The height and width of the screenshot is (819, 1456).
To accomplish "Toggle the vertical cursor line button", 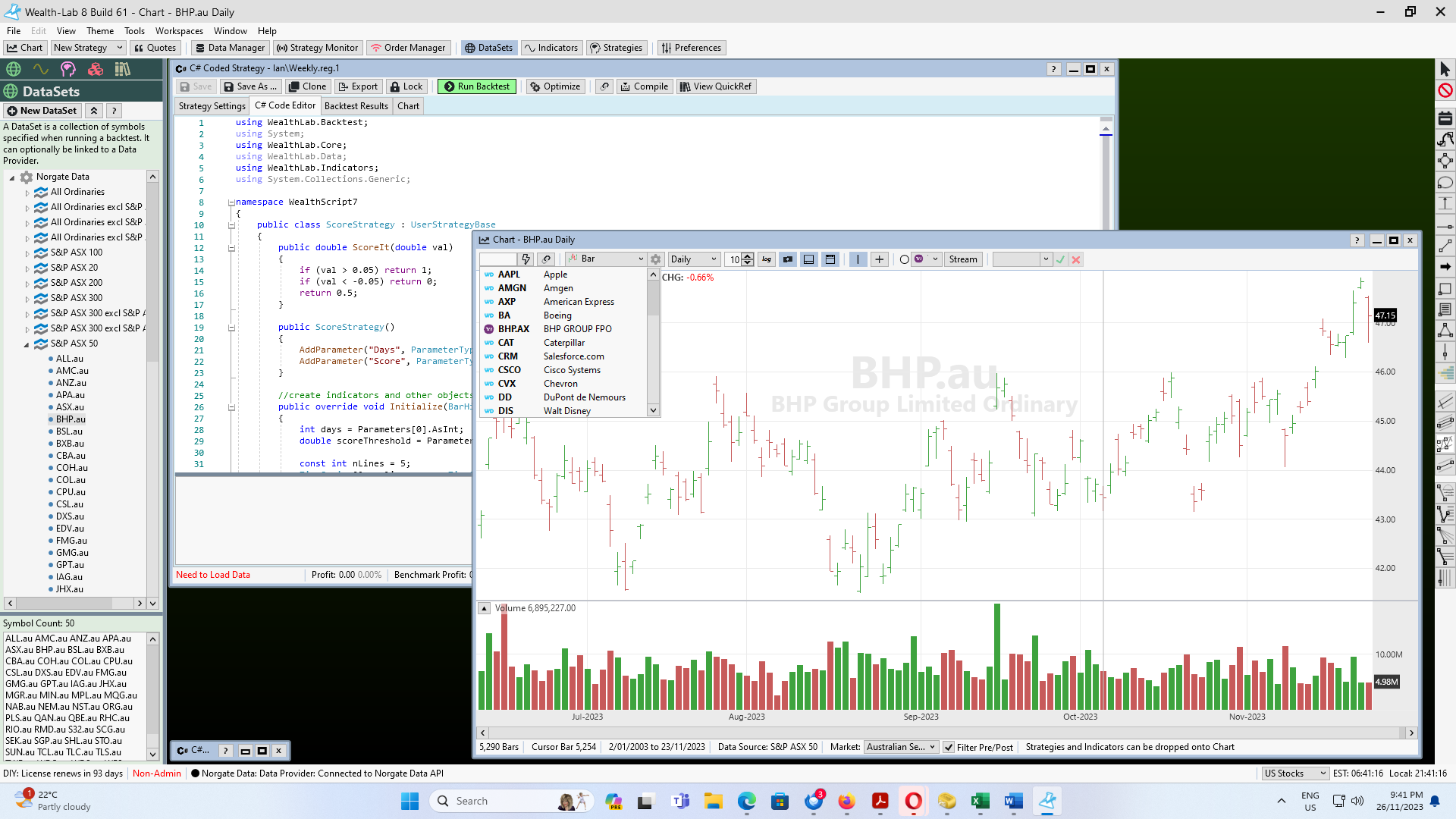I will tap(858, 259).
